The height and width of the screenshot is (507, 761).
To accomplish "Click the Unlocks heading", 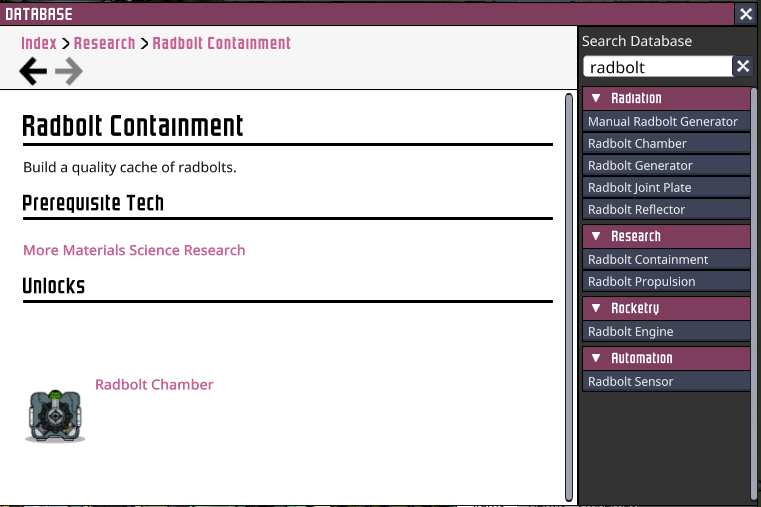I will pos(53,286).
